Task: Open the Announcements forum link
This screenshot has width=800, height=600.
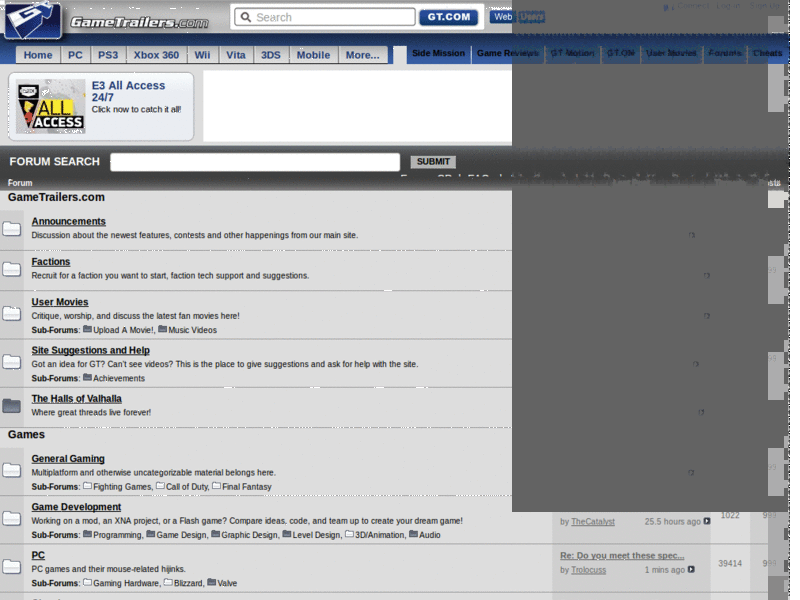Action: 68,221
